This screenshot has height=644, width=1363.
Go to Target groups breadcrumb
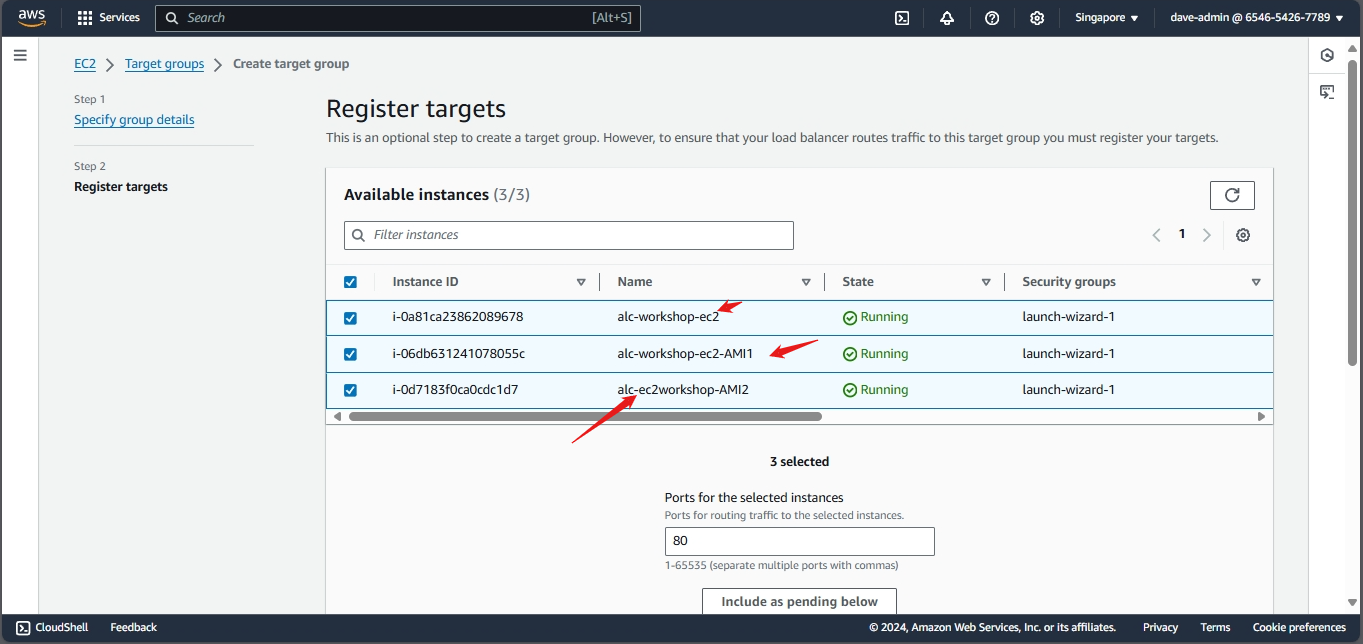pyautogui.click(x=164, y=64)
